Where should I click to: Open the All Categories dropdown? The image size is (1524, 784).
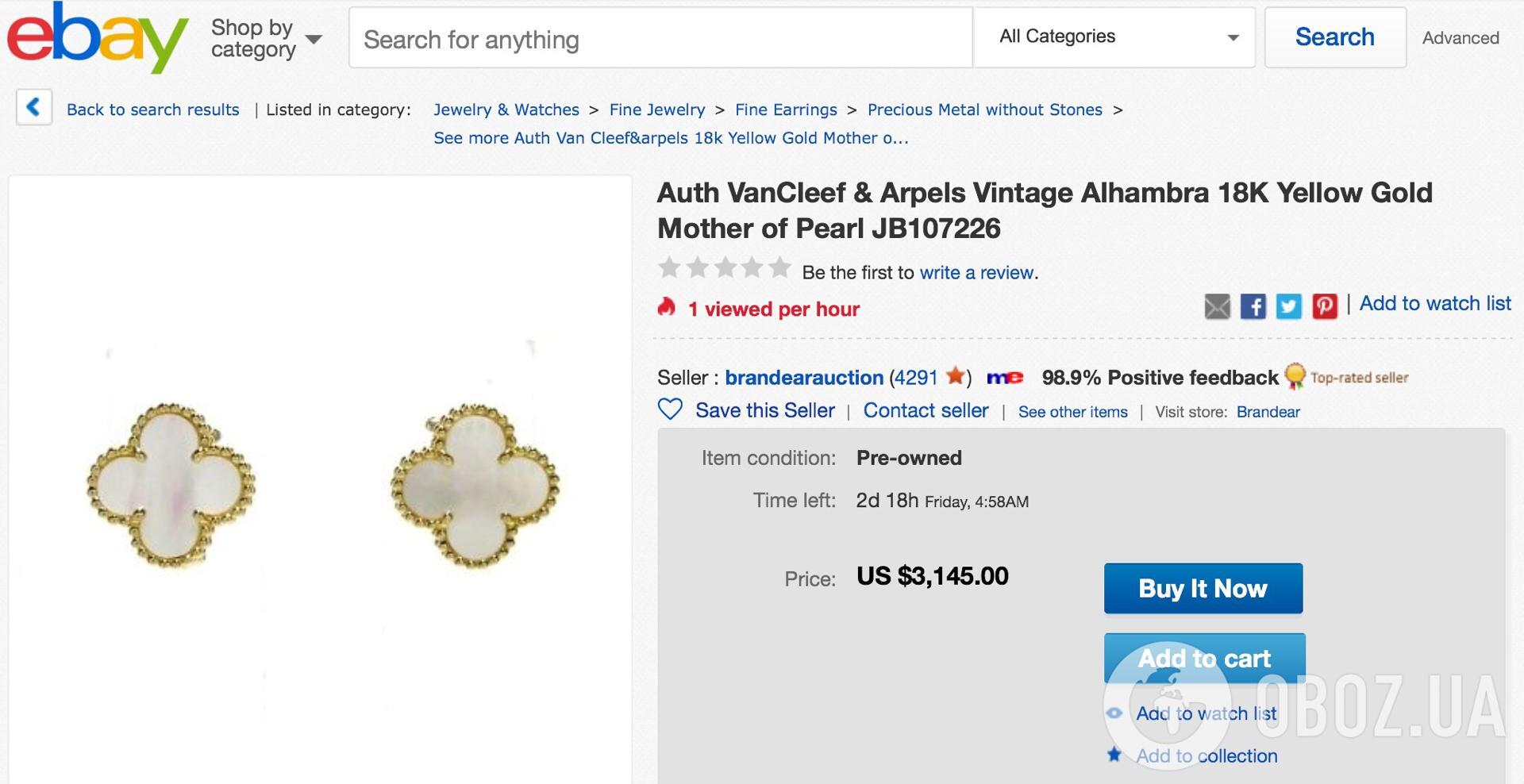pos(1114,37)
